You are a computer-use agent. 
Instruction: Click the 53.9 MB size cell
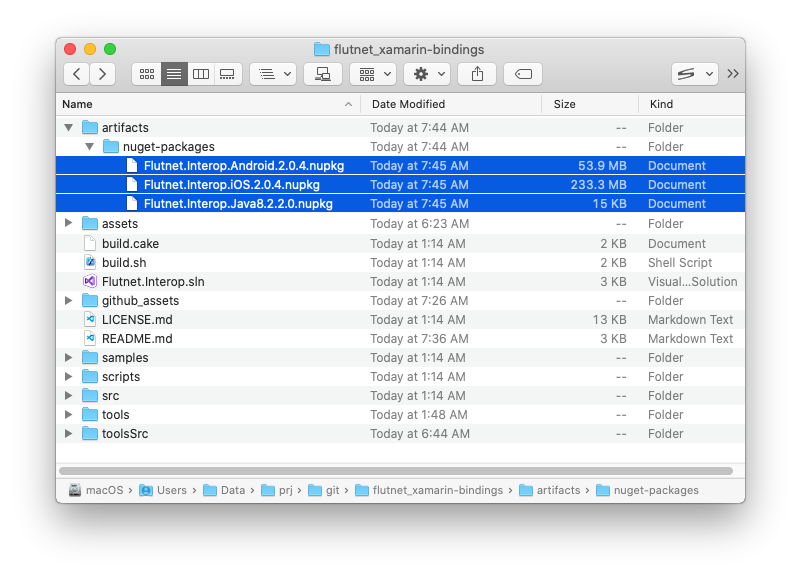coord(602,165)
